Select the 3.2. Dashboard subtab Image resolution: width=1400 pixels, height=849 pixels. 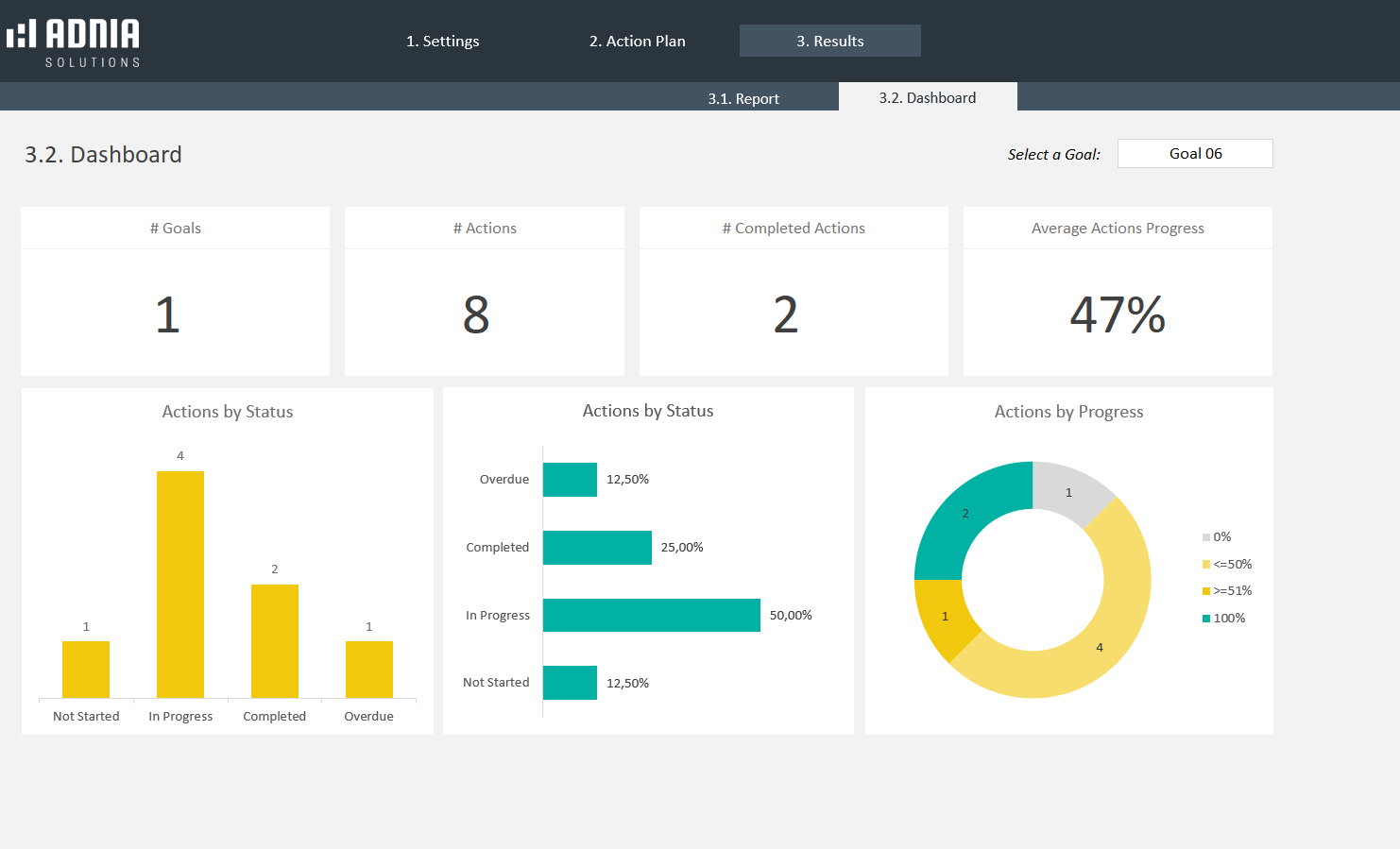tap(927, 97)
